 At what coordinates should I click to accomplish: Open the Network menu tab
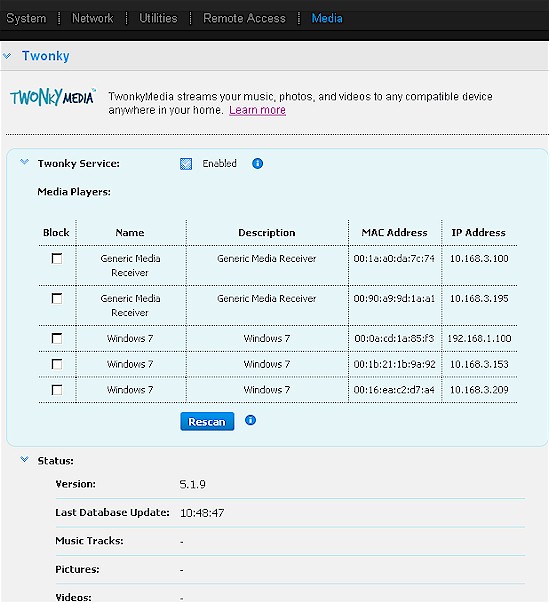tap(92, 18)
